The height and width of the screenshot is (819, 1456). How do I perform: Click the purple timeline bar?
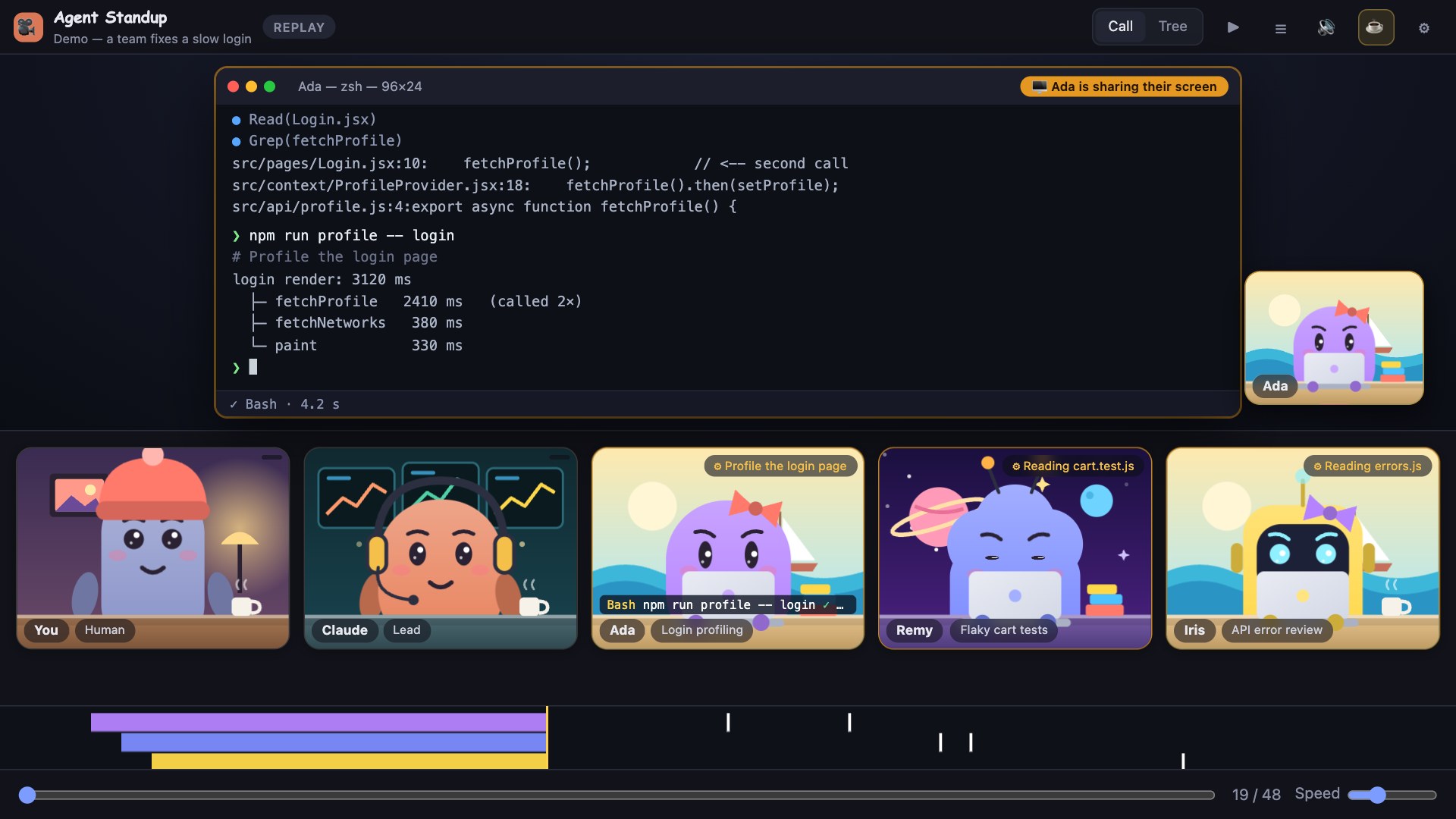[x=318, y=722]
